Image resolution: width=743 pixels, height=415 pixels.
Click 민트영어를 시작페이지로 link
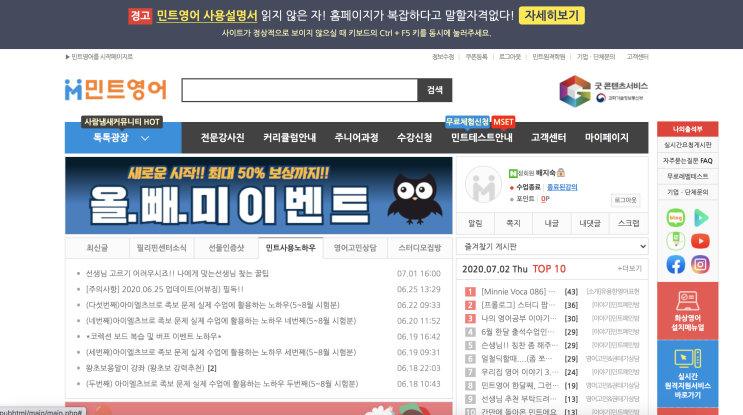pos(100,57)
